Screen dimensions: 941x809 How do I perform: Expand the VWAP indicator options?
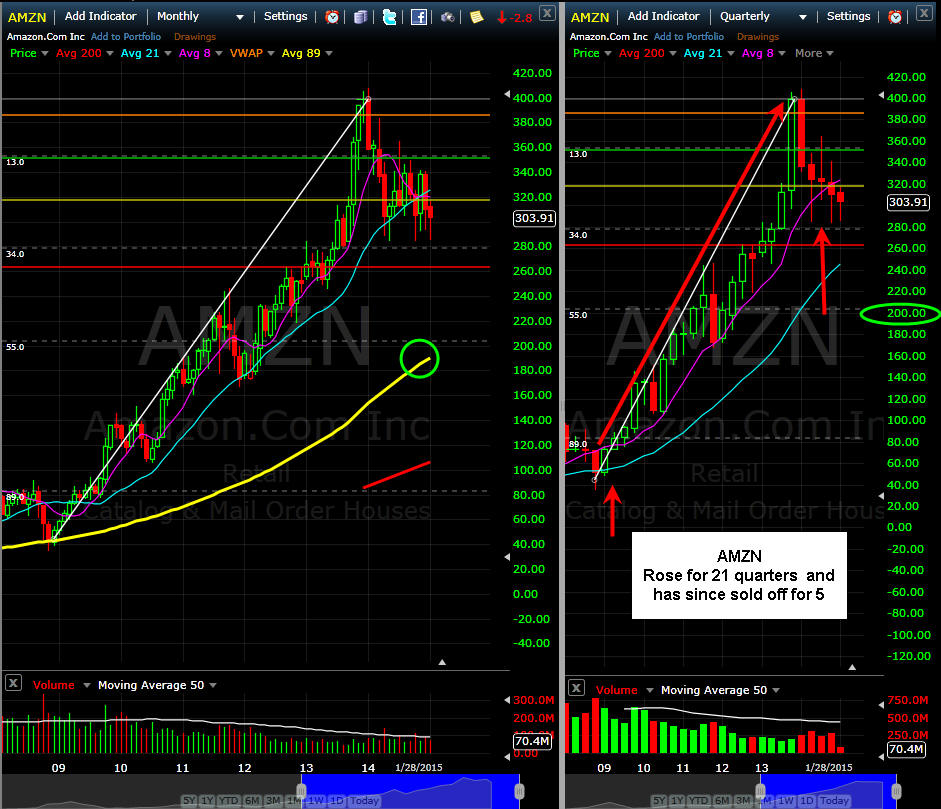point(271,53)
